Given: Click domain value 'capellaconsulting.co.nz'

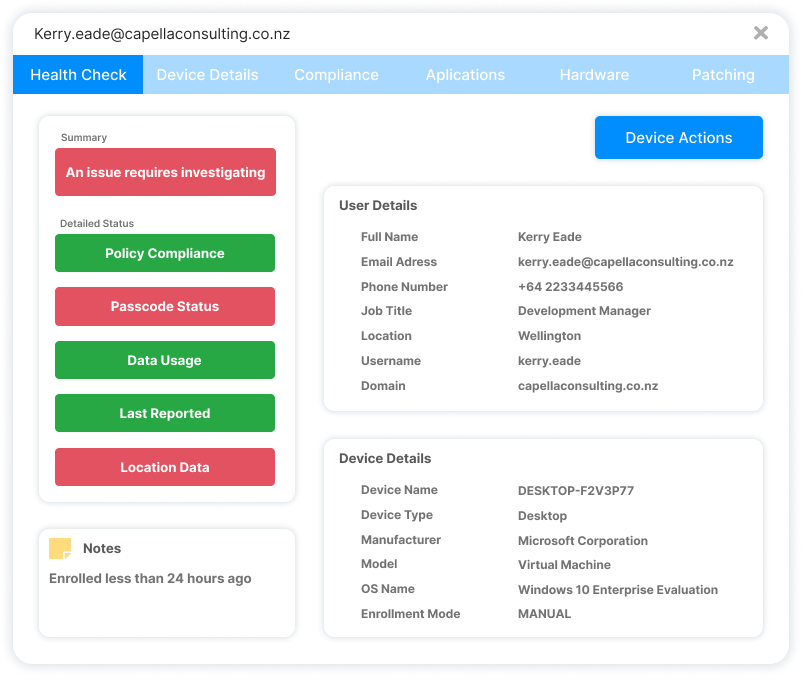Looking at the screenshot, I should pos(588,386).
